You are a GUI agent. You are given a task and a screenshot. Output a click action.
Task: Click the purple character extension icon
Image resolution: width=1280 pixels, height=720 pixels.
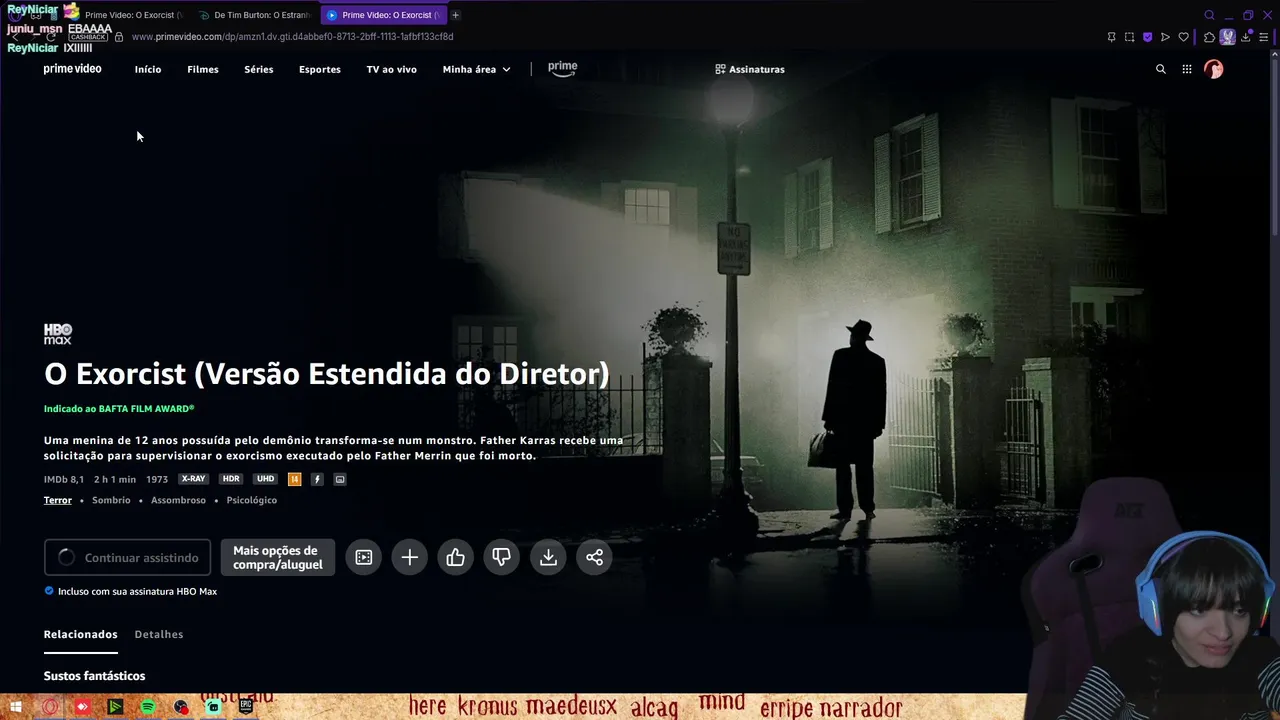click(x=1227, y=37)
